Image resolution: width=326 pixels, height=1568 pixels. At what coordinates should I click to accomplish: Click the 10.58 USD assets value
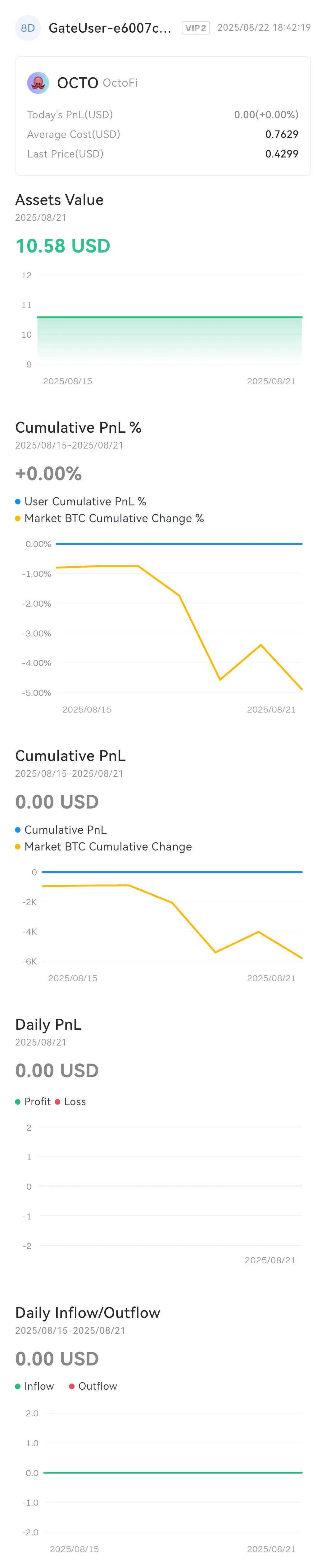(63, 246)
